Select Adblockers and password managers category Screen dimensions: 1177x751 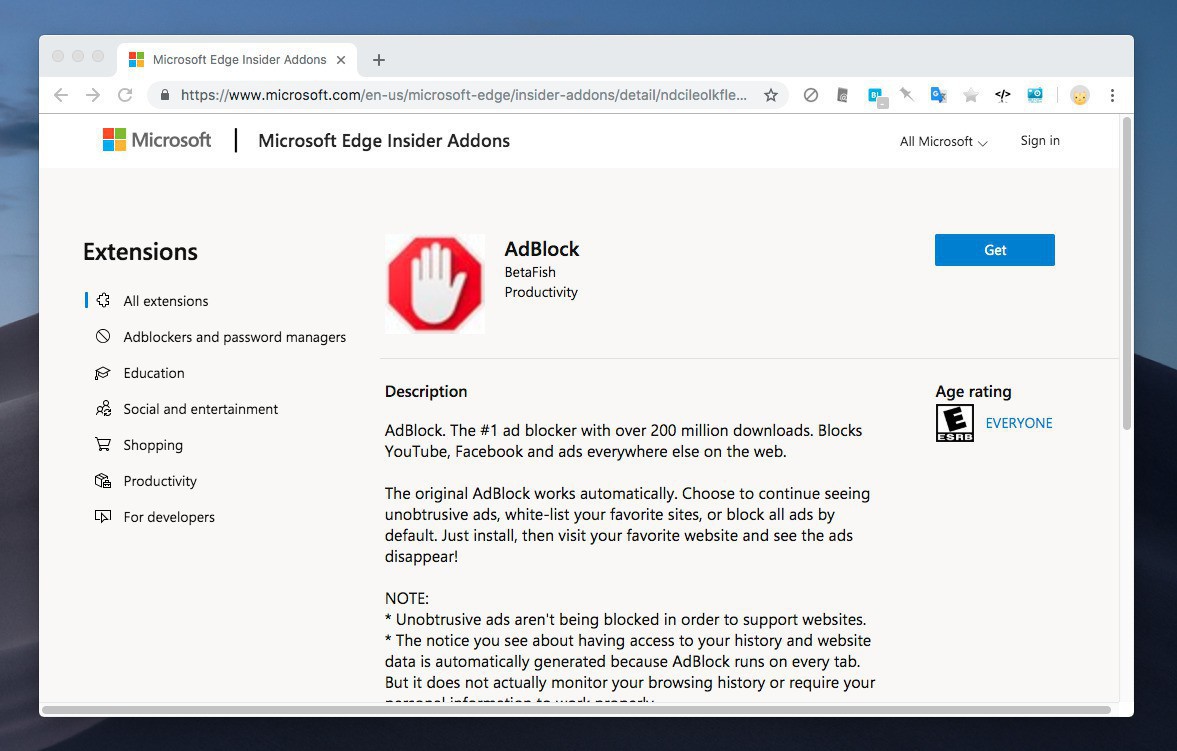[234, 337]
